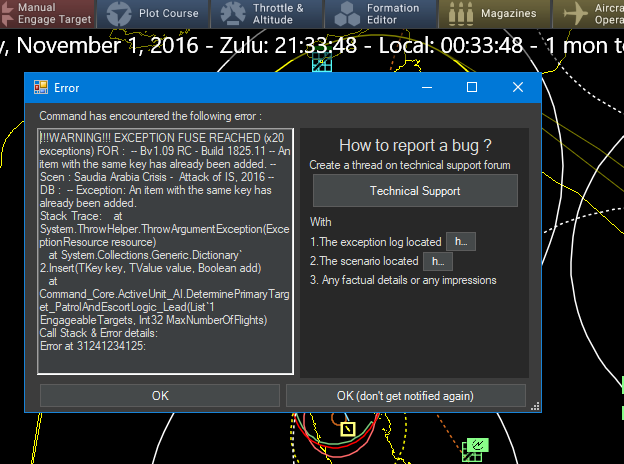
Task: Click the Error dialog resize grip
Action: point(536,406)
